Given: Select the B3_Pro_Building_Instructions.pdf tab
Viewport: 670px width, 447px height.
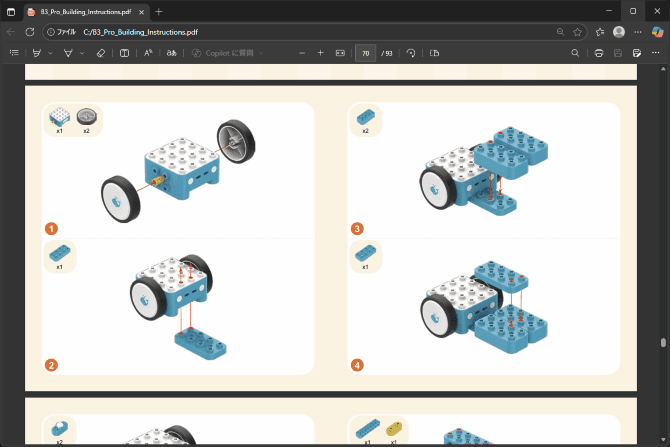Looking at the screenshot, I should (x=85, y=10).
